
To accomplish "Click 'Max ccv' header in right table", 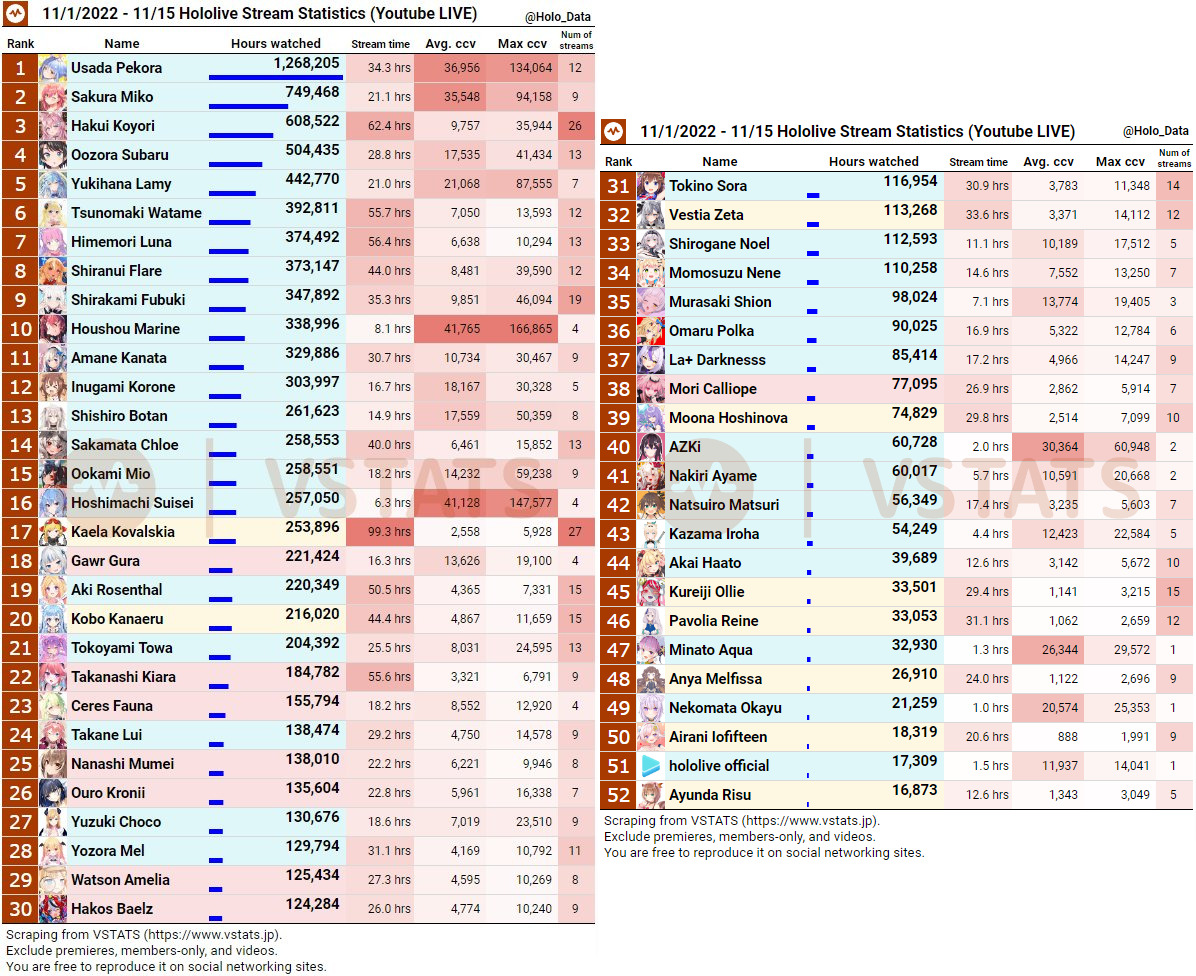I will [1120, 162].
